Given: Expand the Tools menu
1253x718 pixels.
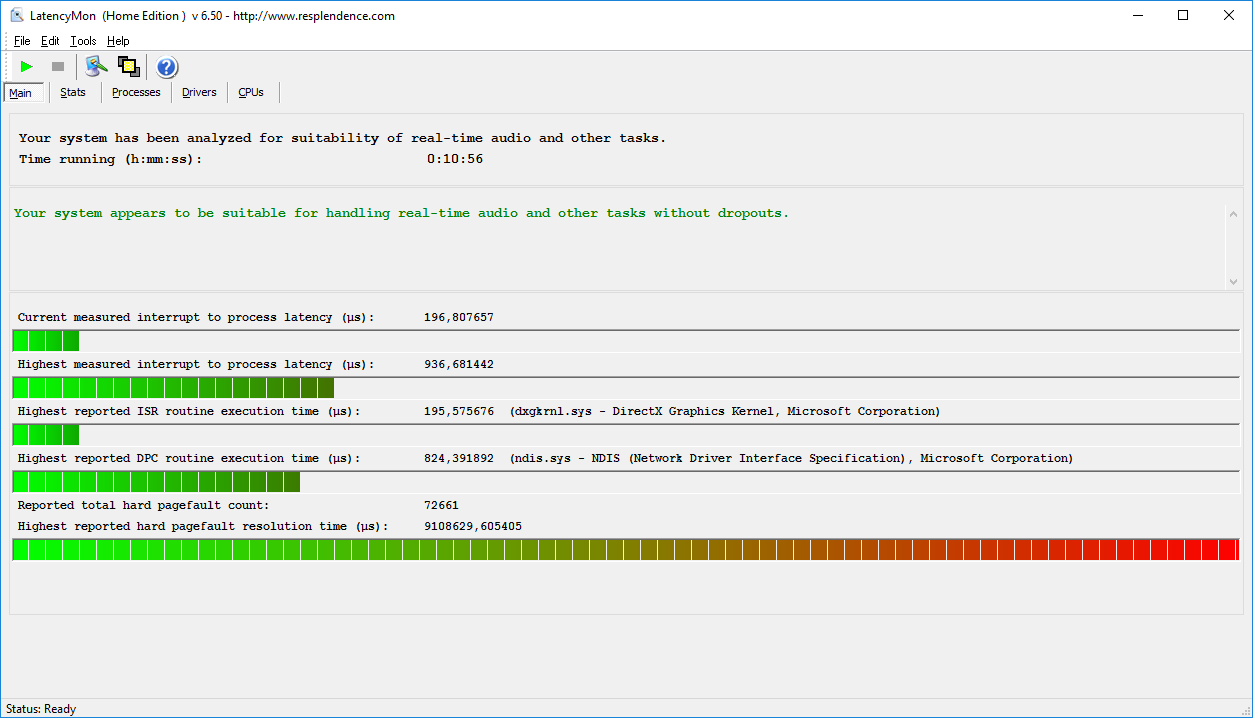Looking at the screenshot, I should click(83, 41).
